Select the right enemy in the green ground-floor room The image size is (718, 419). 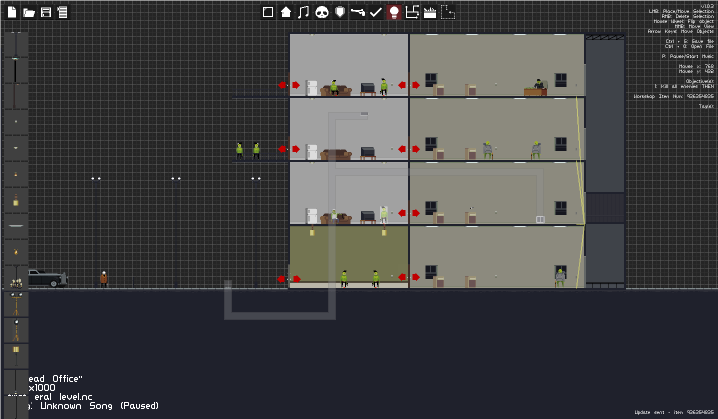coord(376,278)
